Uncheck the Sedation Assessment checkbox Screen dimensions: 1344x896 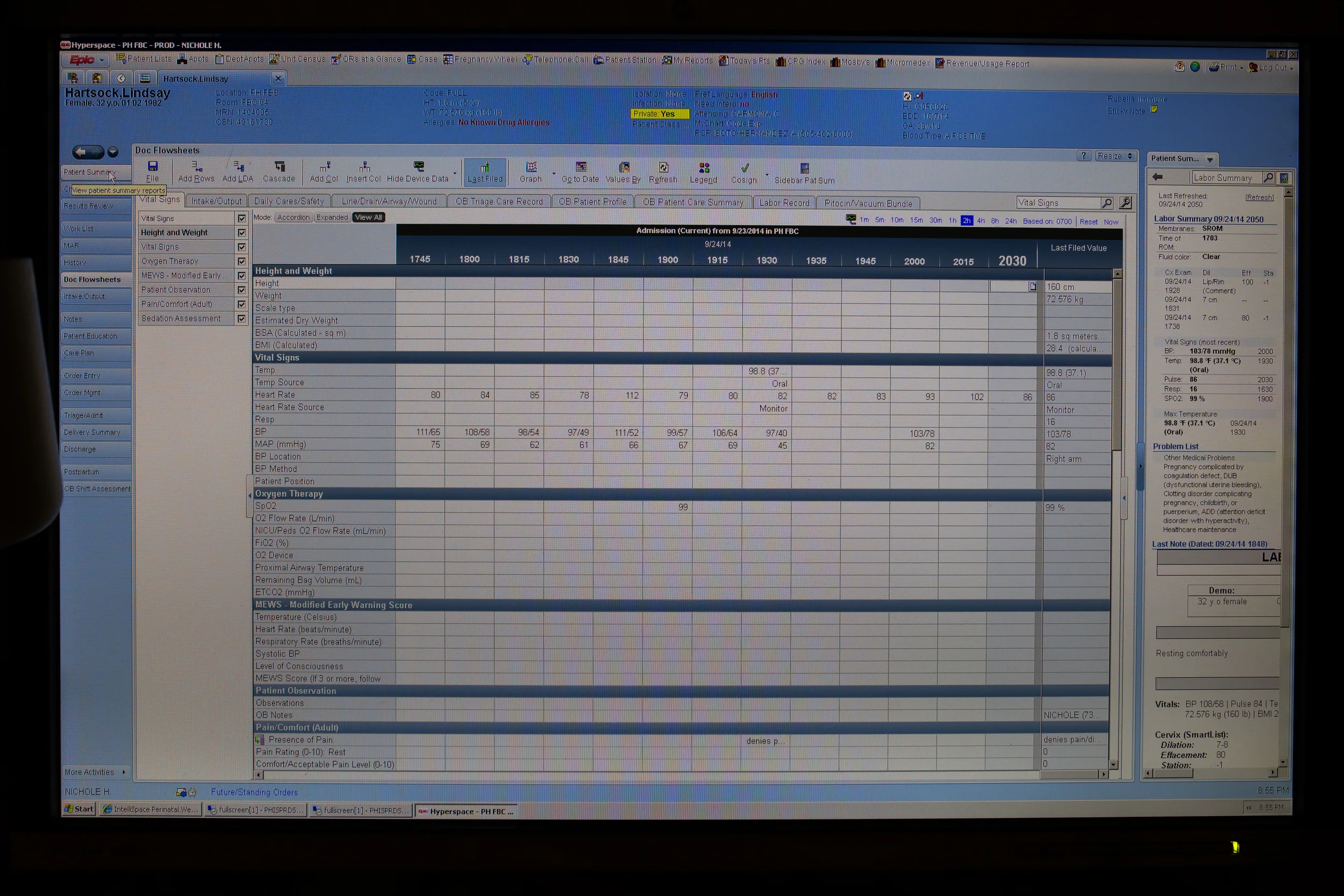[x=242, y=319]
